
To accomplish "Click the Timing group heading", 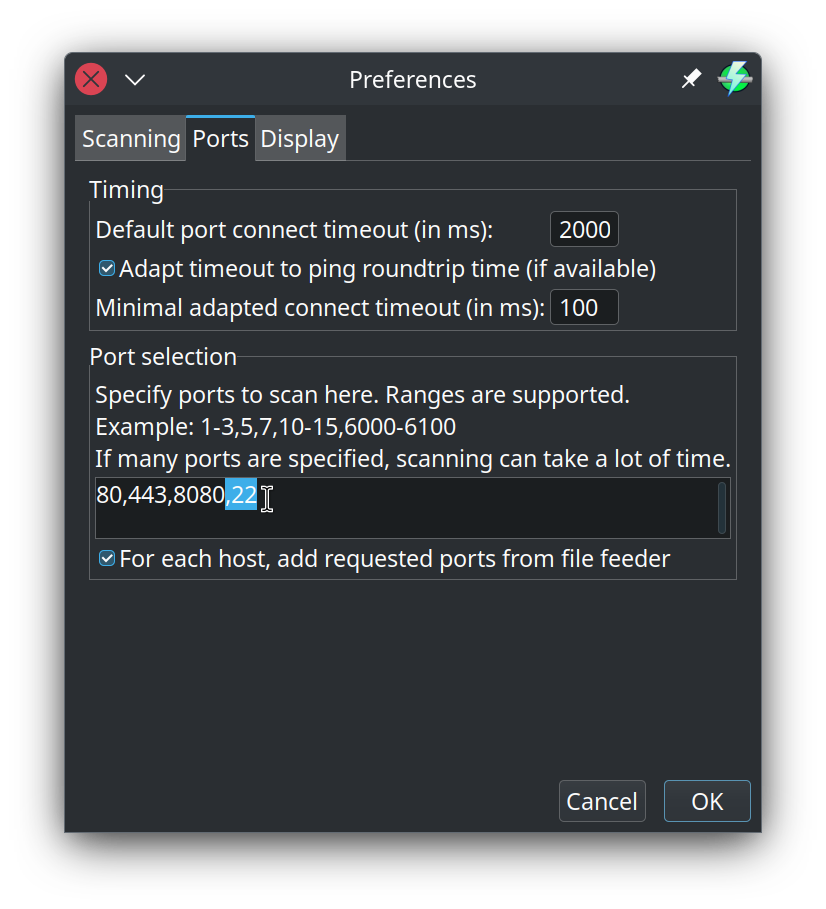I will point(126,190).
